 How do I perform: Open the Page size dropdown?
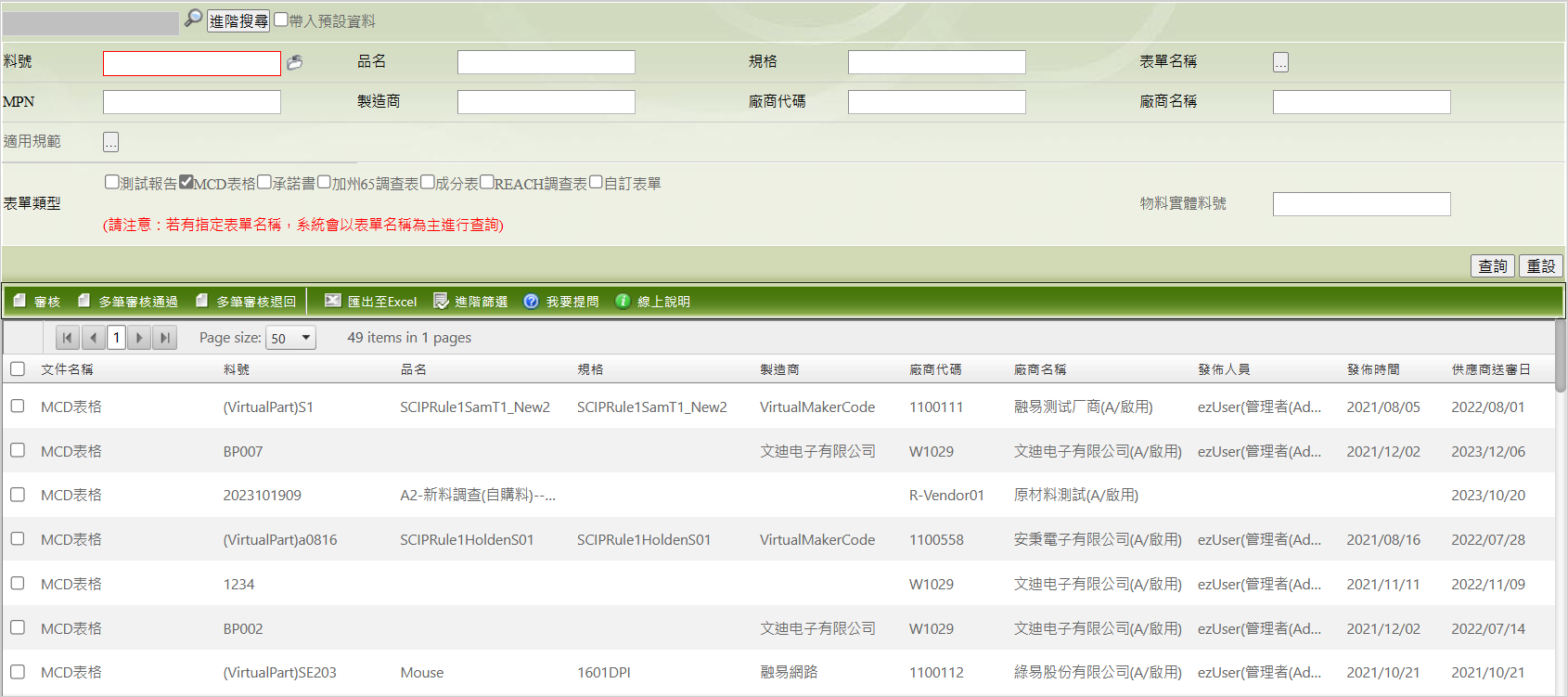(291, 338)
